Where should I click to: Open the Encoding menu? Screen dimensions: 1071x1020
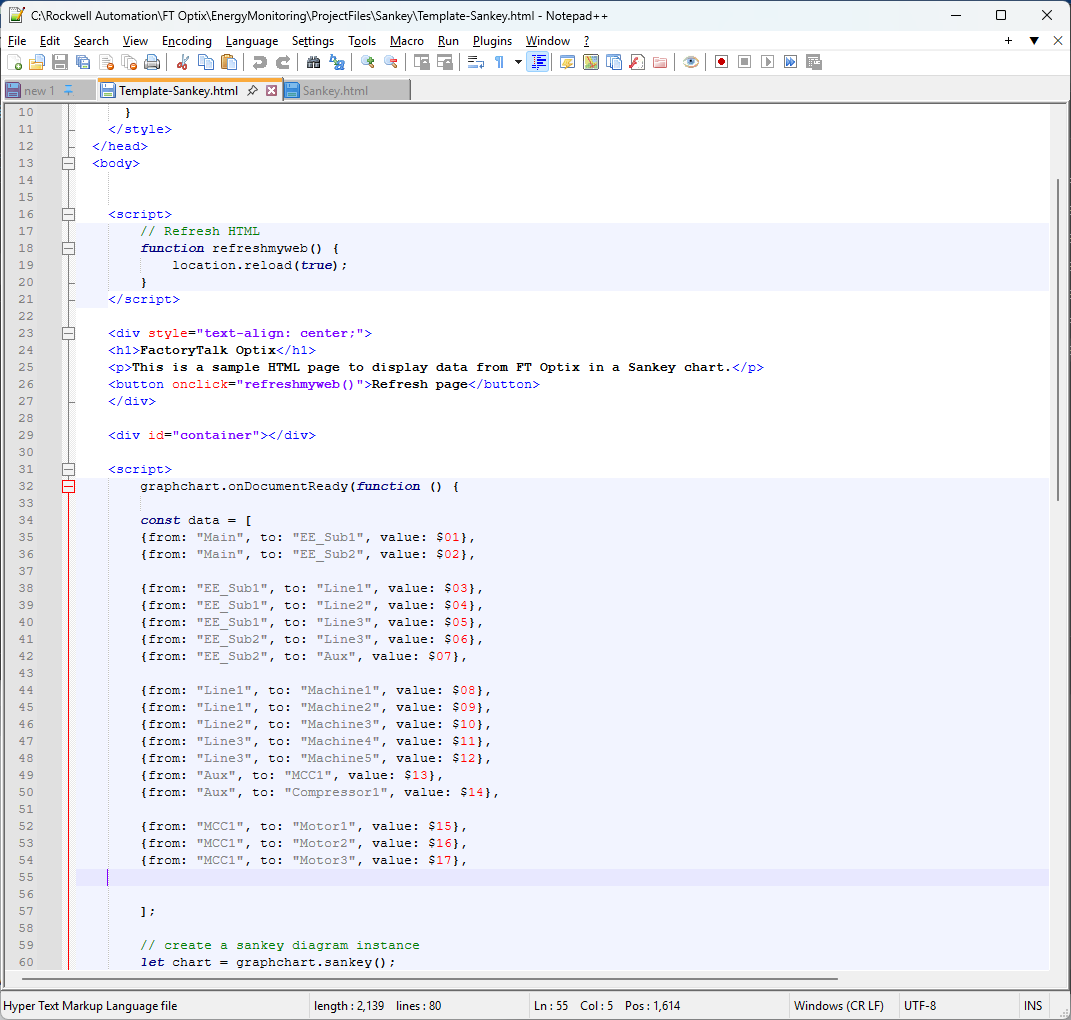pyautogui.click(x=187, y=41)
